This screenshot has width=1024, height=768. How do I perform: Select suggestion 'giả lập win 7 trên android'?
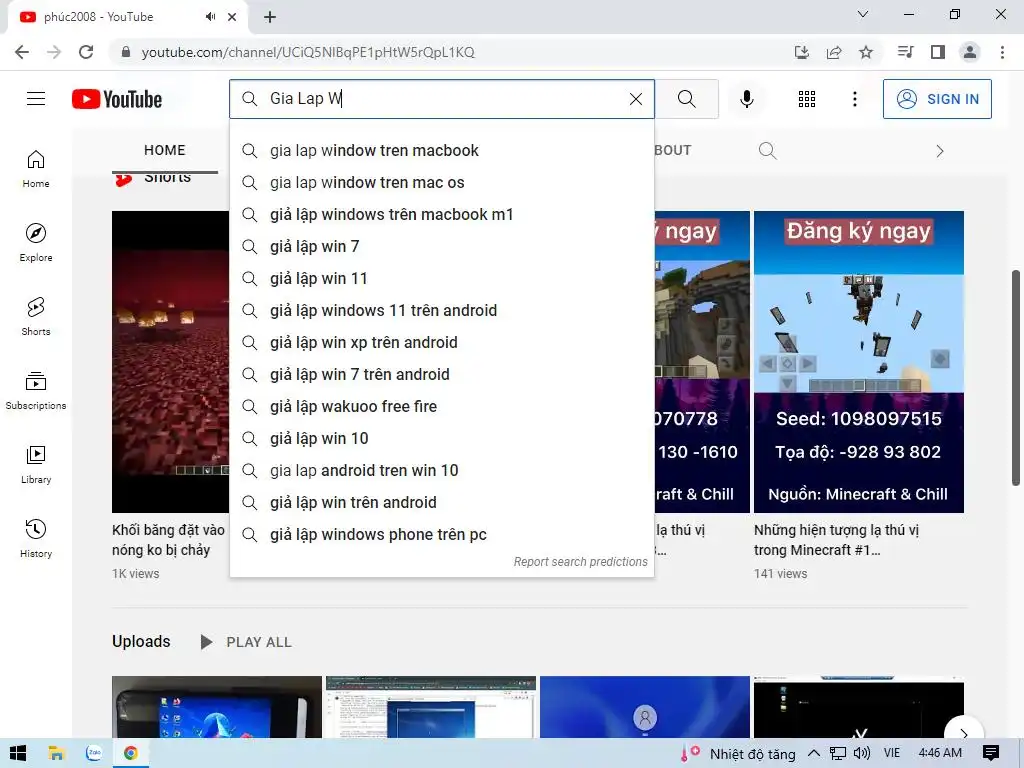coord(441,374)
